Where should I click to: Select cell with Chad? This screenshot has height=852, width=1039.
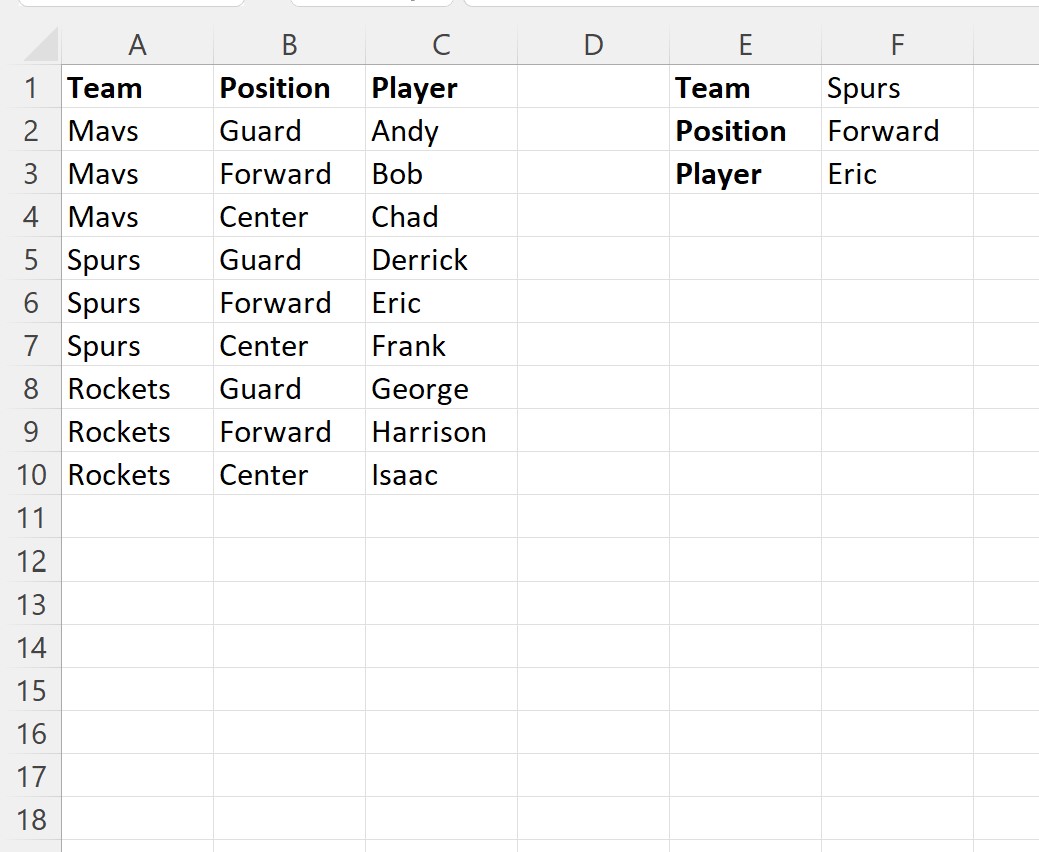(441, 217)
